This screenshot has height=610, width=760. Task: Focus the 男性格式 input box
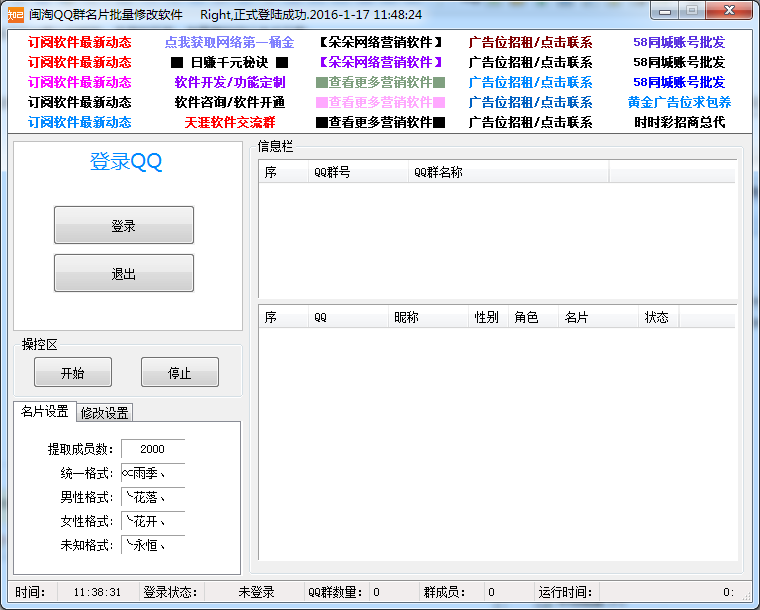(x=153, y=497)
